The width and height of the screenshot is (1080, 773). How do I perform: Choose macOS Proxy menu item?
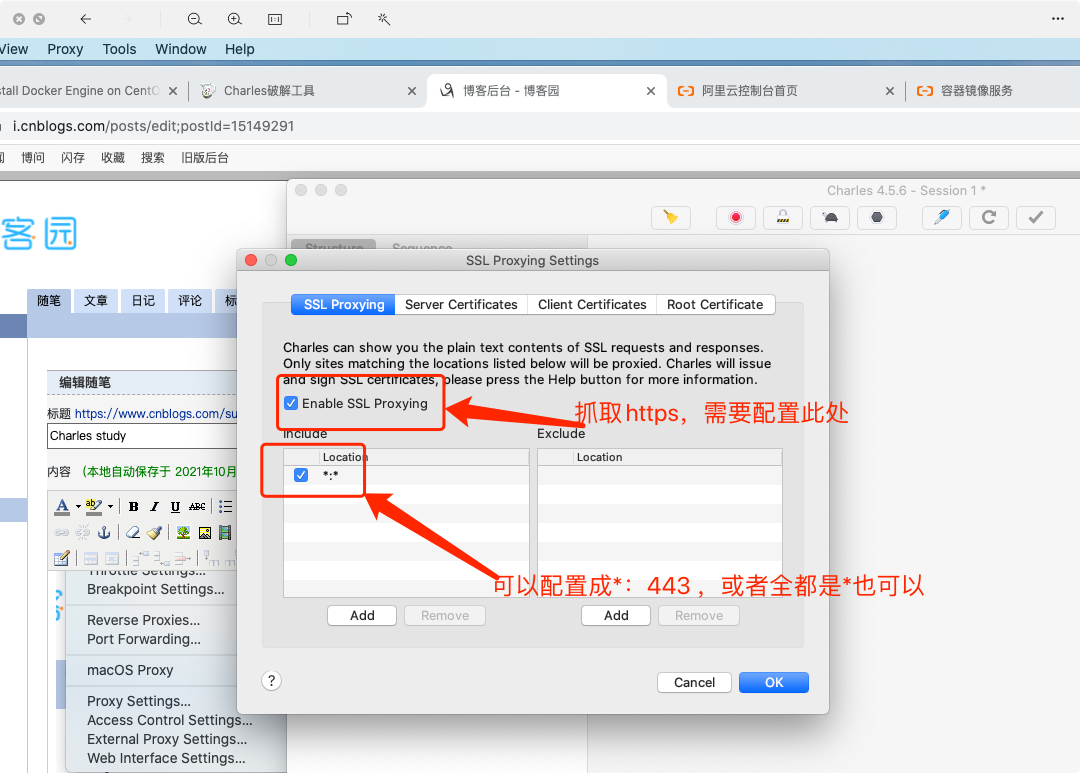click(130, 670)
